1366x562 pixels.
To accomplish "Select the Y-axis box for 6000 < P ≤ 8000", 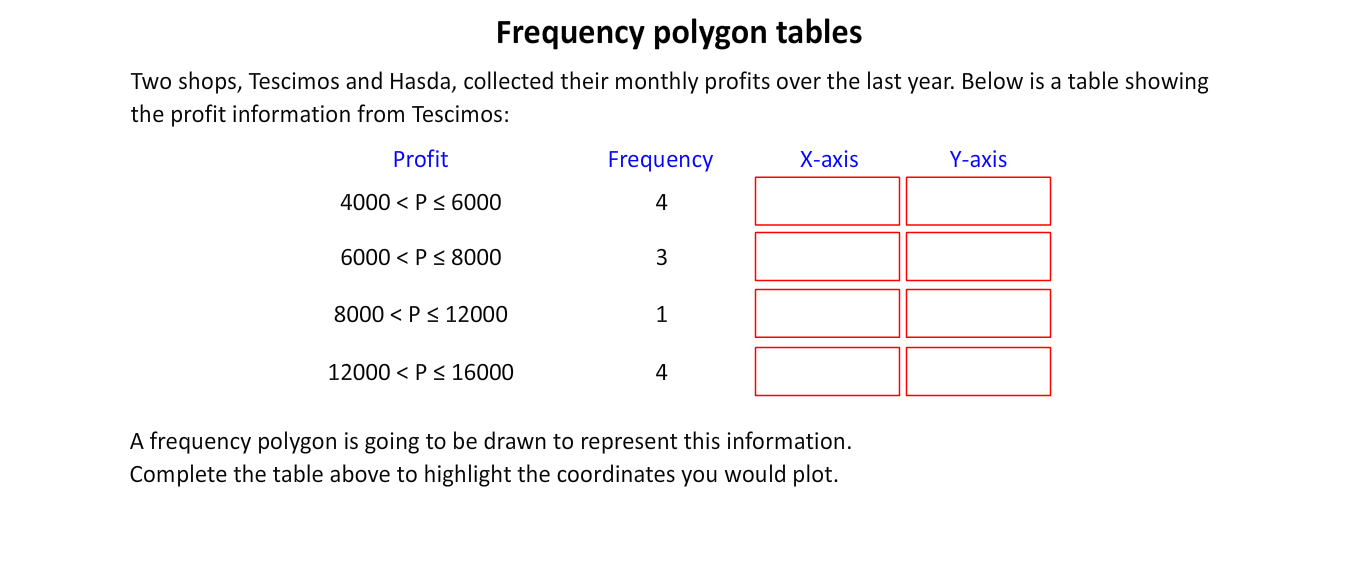I will 978,257.
